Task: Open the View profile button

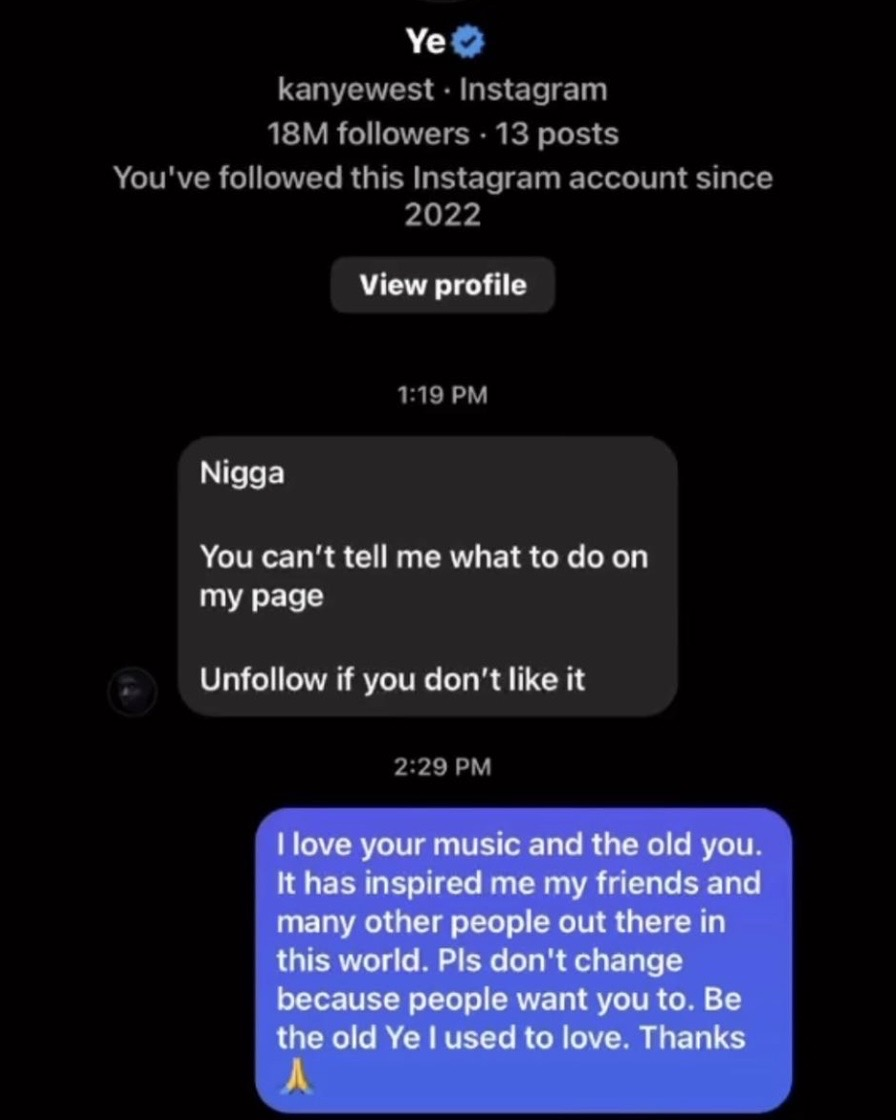Action: pyautogui.click(x=442, y=285)
